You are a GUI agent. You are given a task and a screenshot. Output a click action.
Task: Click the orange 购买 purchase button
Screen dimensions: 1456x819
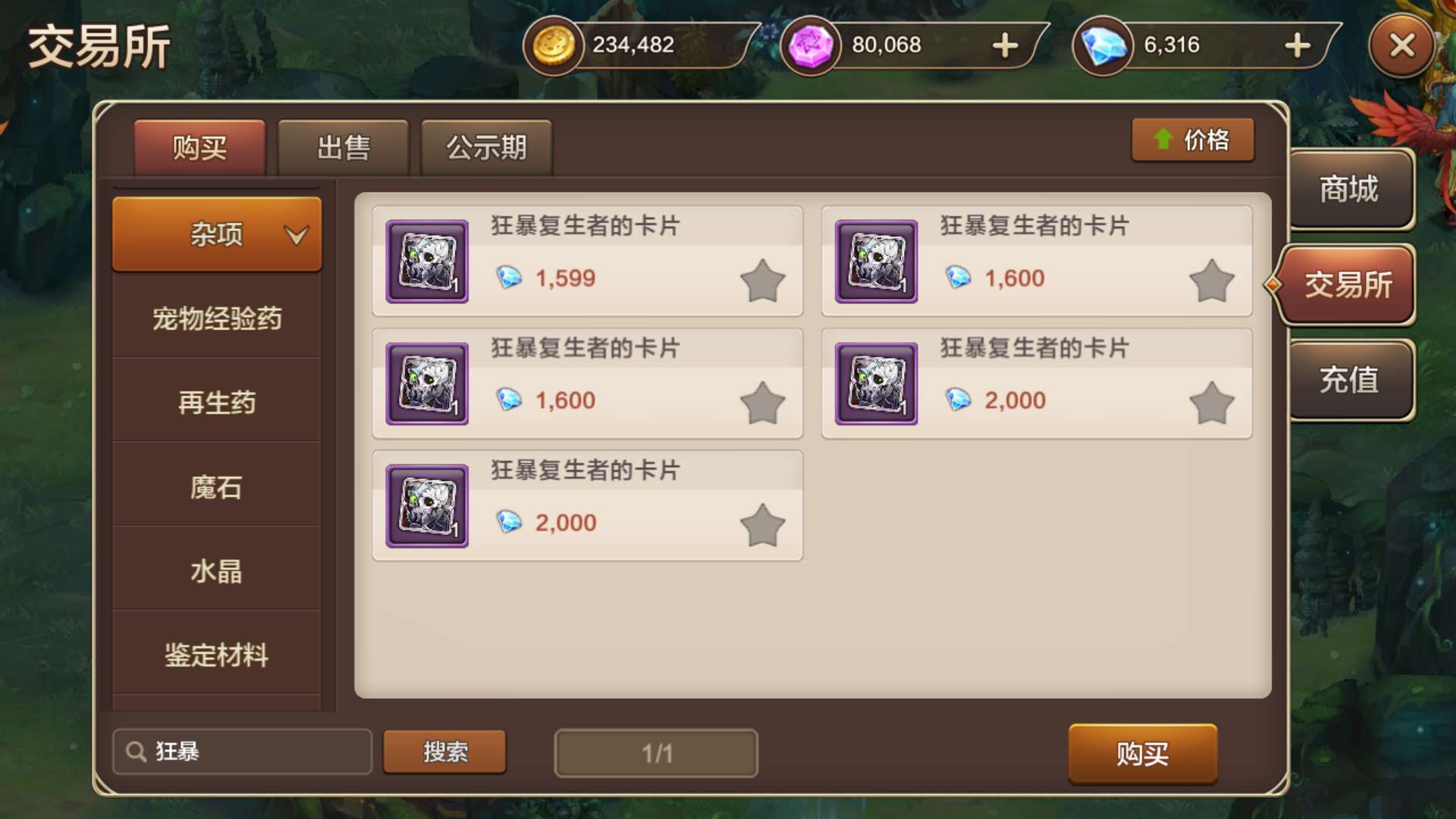1143,753
